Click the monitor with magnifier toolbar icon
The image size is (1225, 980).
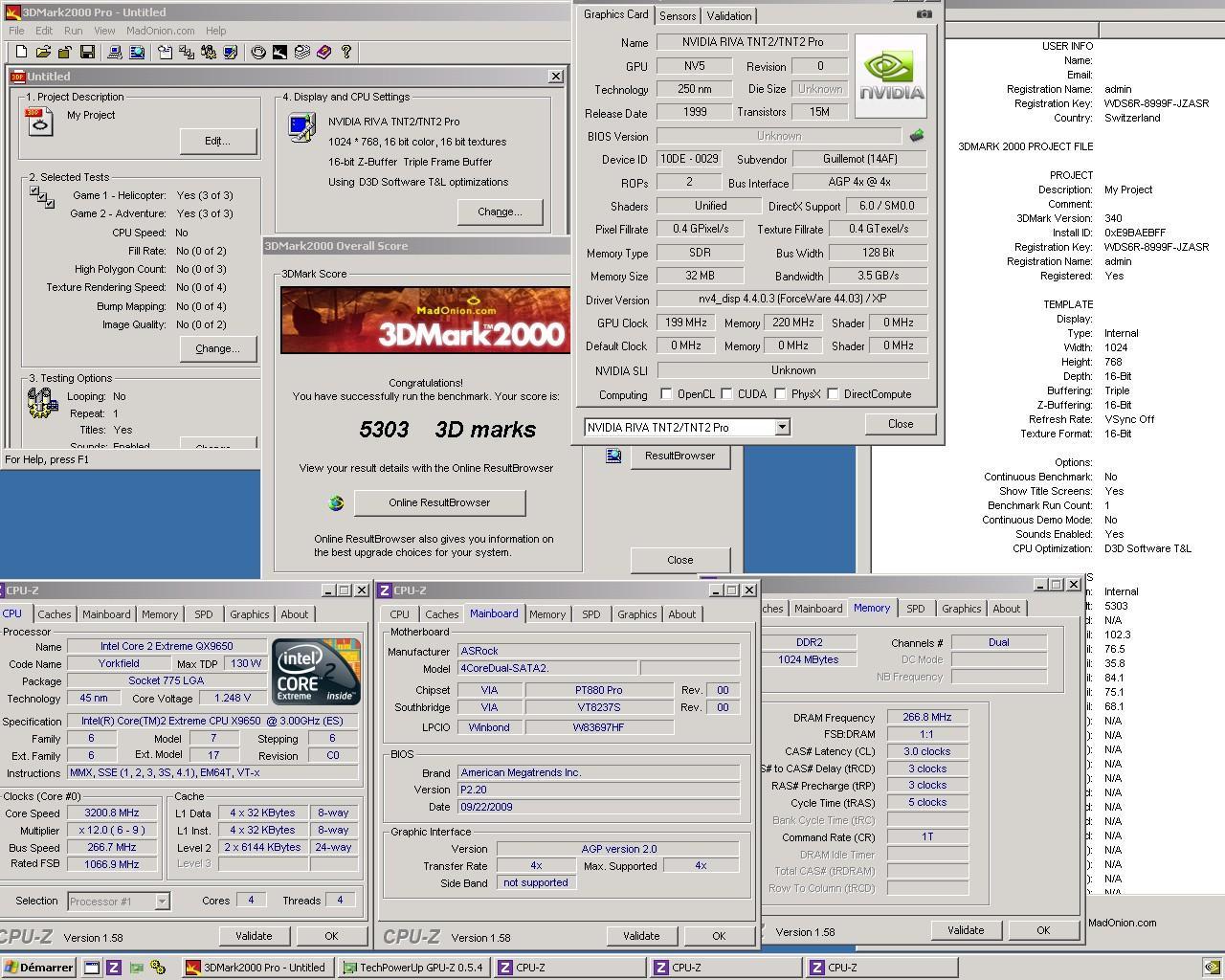137,52
